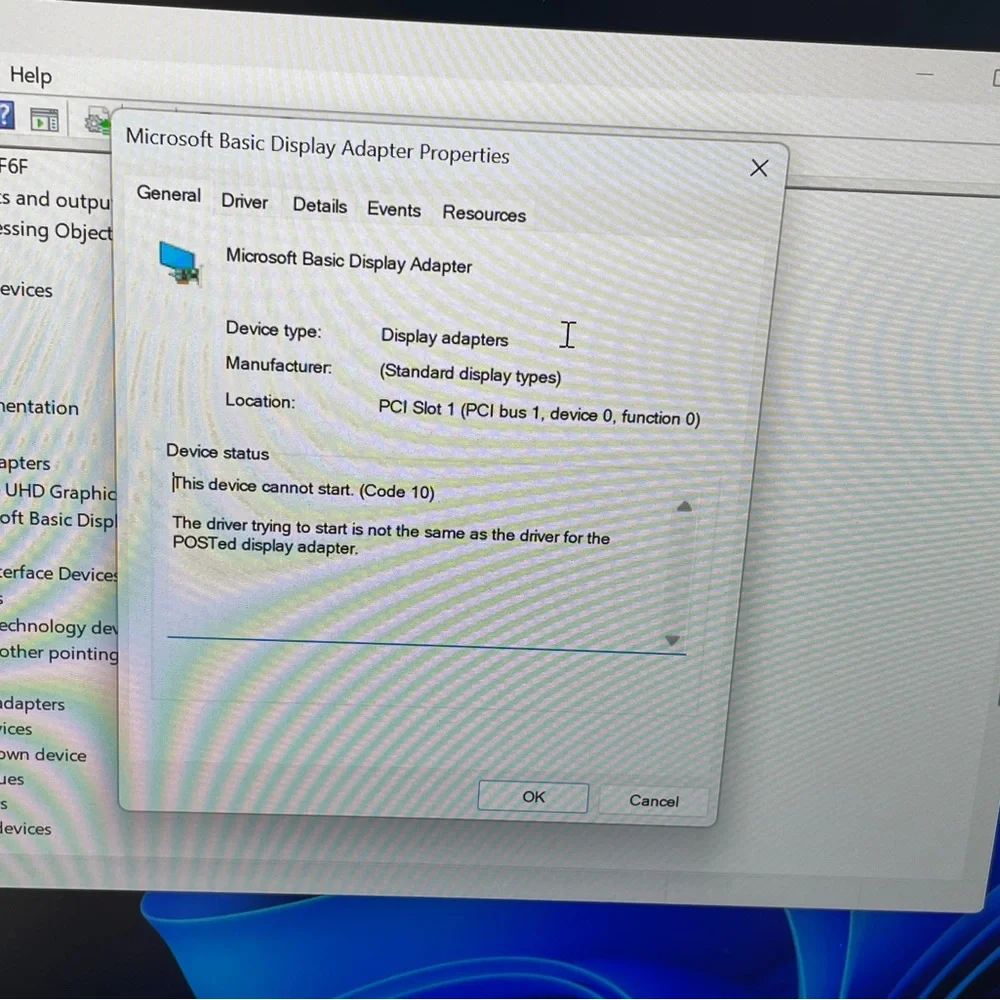Close the Adapter Properties dialog with X
The width and height of the screenshot is (1000, 1000).
(759, 168)
